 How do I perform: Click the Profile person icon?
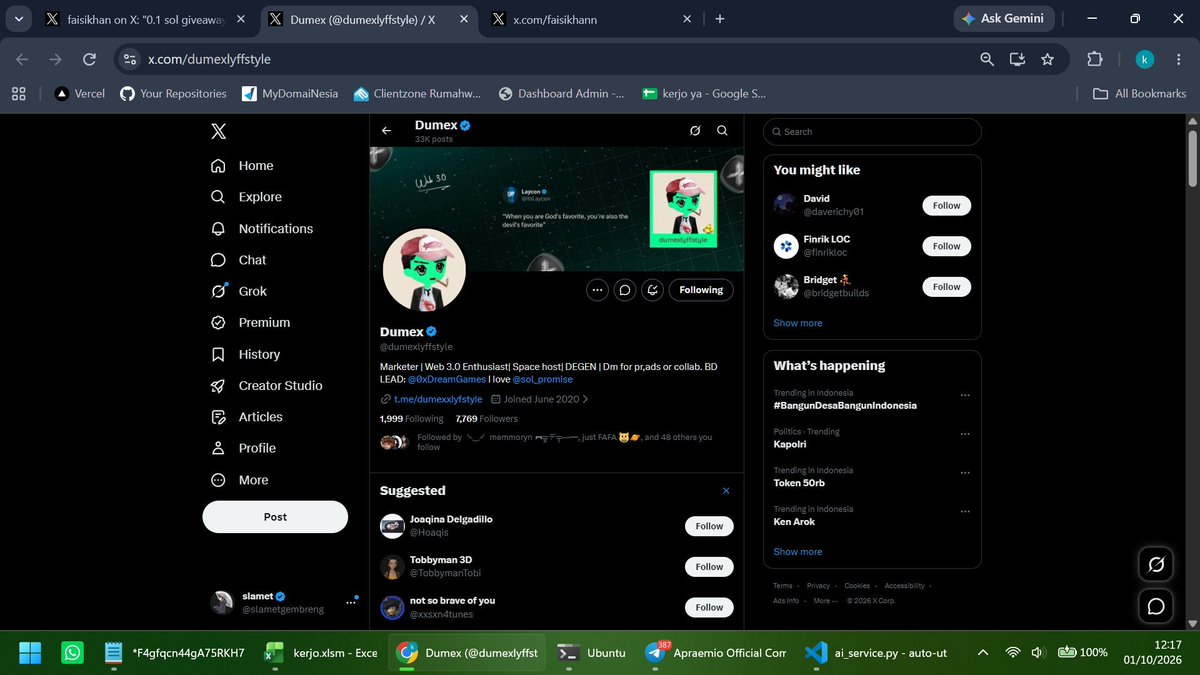pyautogui.click(x=218, y=448)
